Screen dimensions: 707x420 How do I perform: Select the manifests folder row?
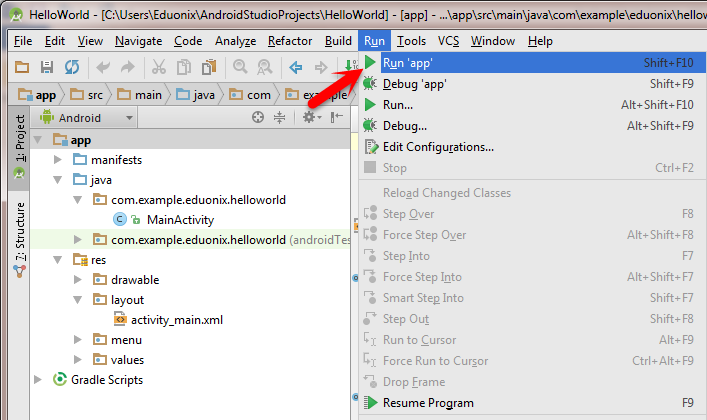pos(189,160)
